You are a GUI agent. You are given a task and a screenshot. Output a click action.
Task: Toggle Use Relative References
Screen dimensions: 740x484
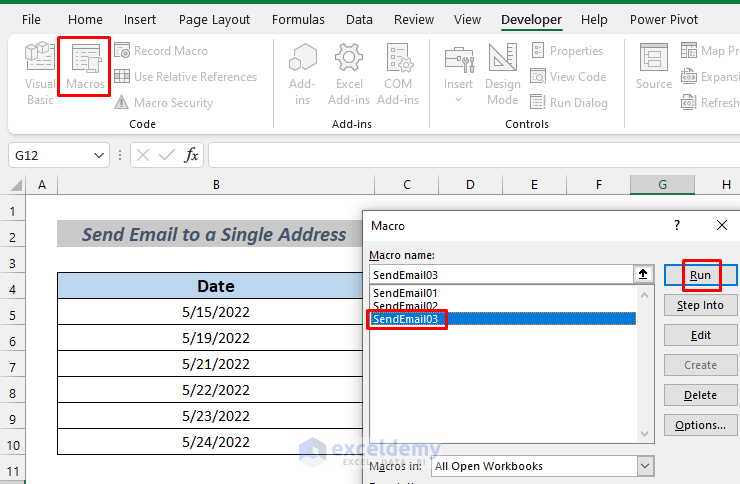[x=185, y=76]
